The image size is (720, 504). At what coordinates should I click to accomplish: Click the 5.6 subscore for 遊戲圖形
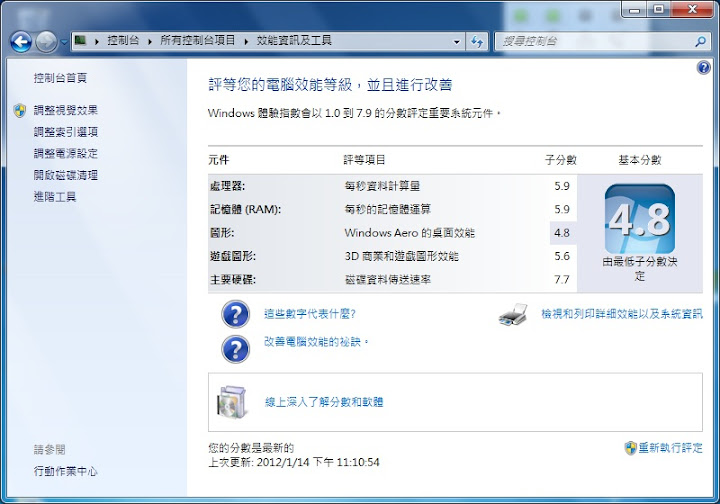[x=562, y=256]
